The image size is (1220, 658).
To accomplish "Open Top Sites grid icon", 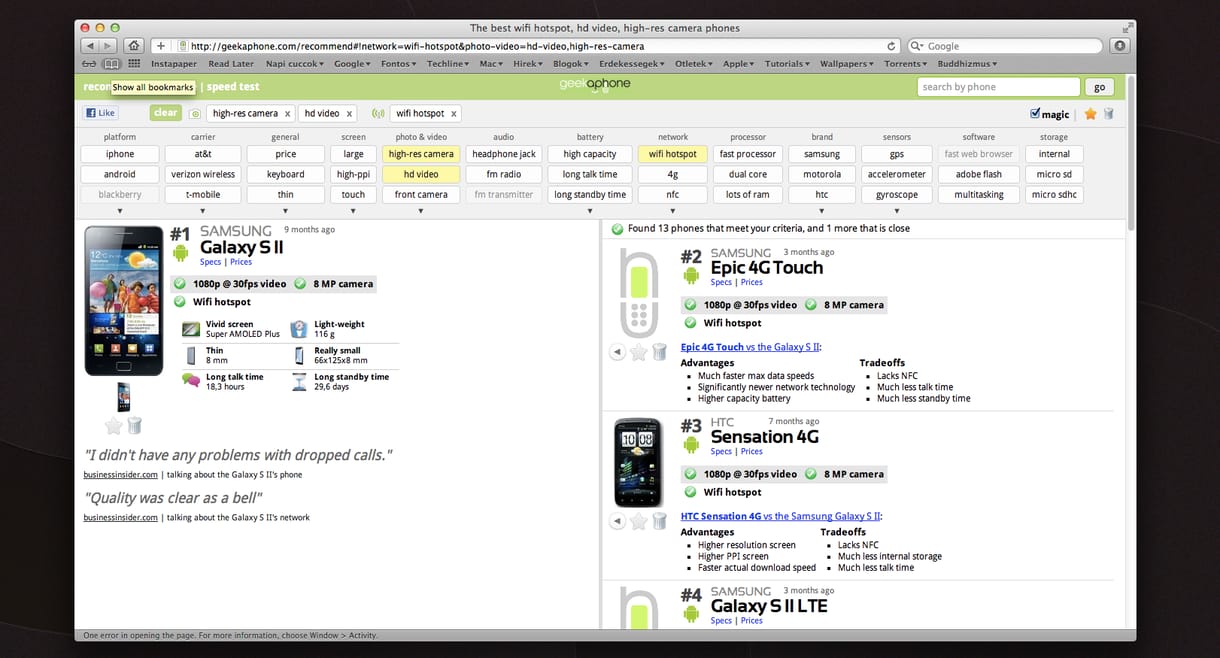I will coord(134,64).
